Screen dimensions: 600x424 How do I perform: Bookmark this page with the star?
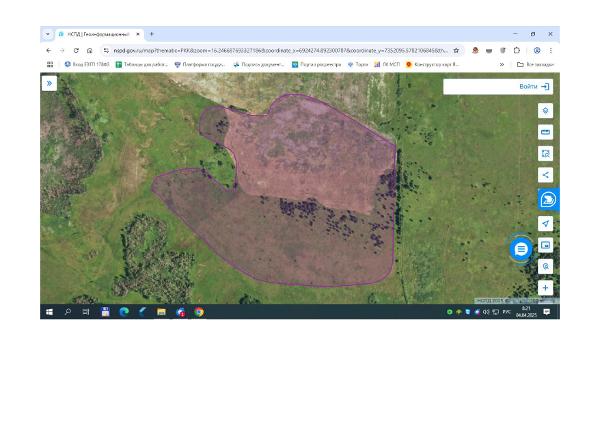(x=456, y=51)
